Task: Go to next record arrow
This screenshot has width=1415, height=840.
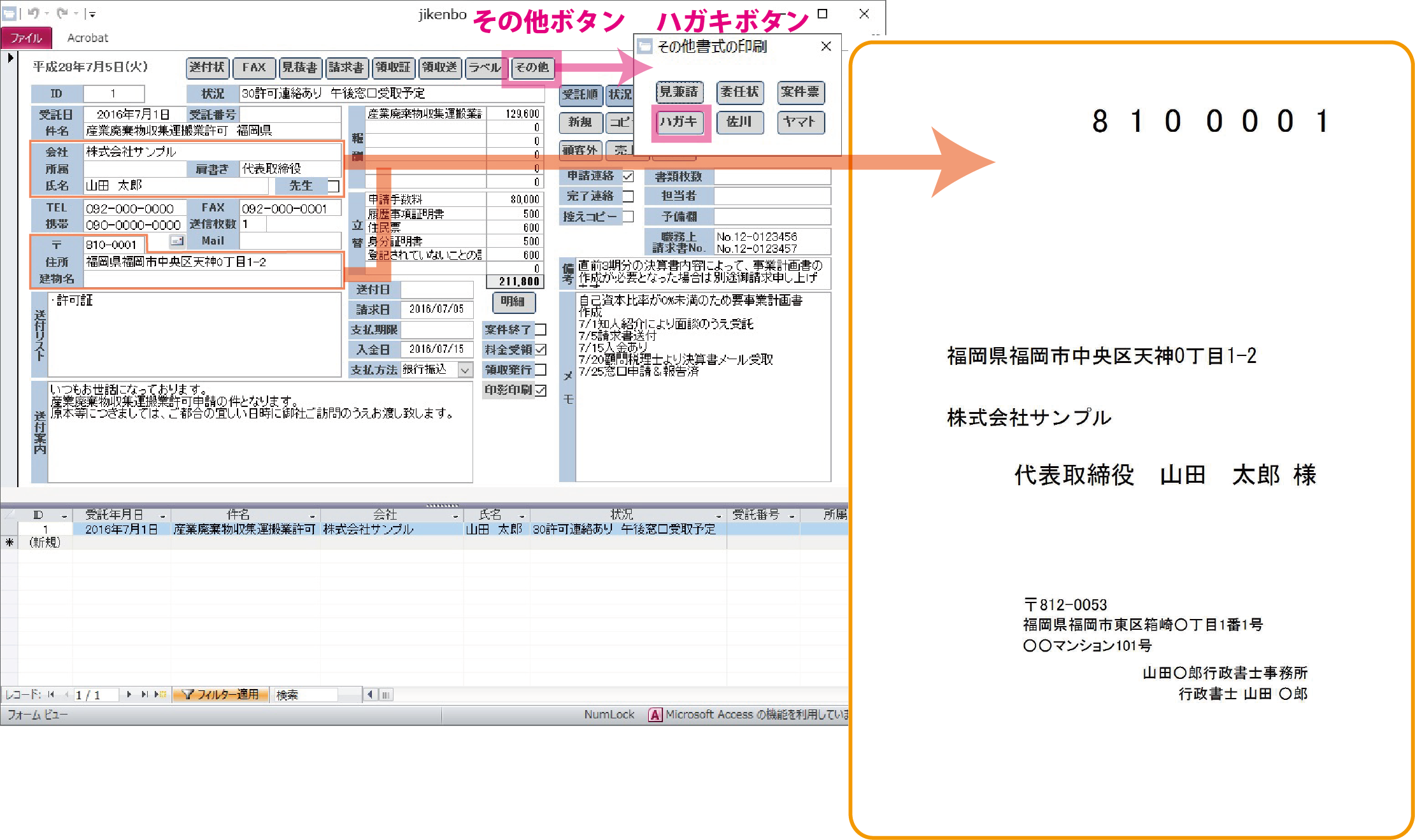Action: [x=129, y=694]
